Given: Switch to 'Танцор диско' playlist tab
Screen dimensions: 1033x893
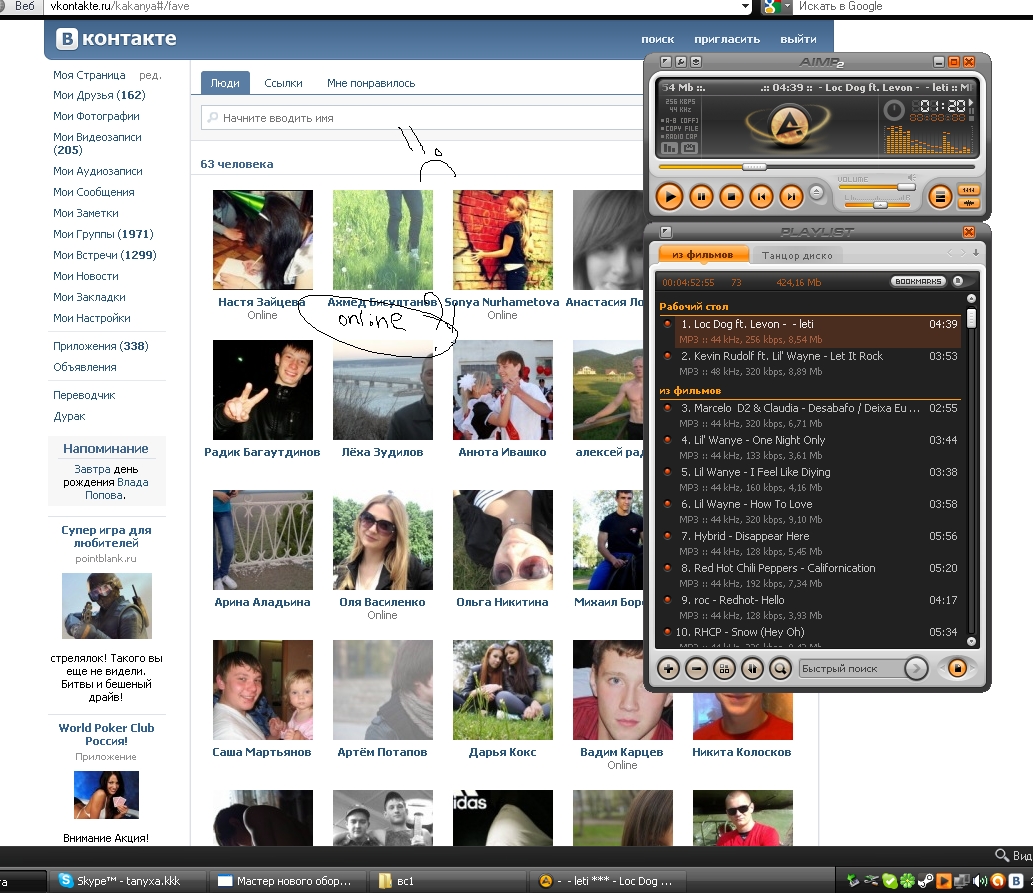Looking at the screenshot, I should 797,256.
